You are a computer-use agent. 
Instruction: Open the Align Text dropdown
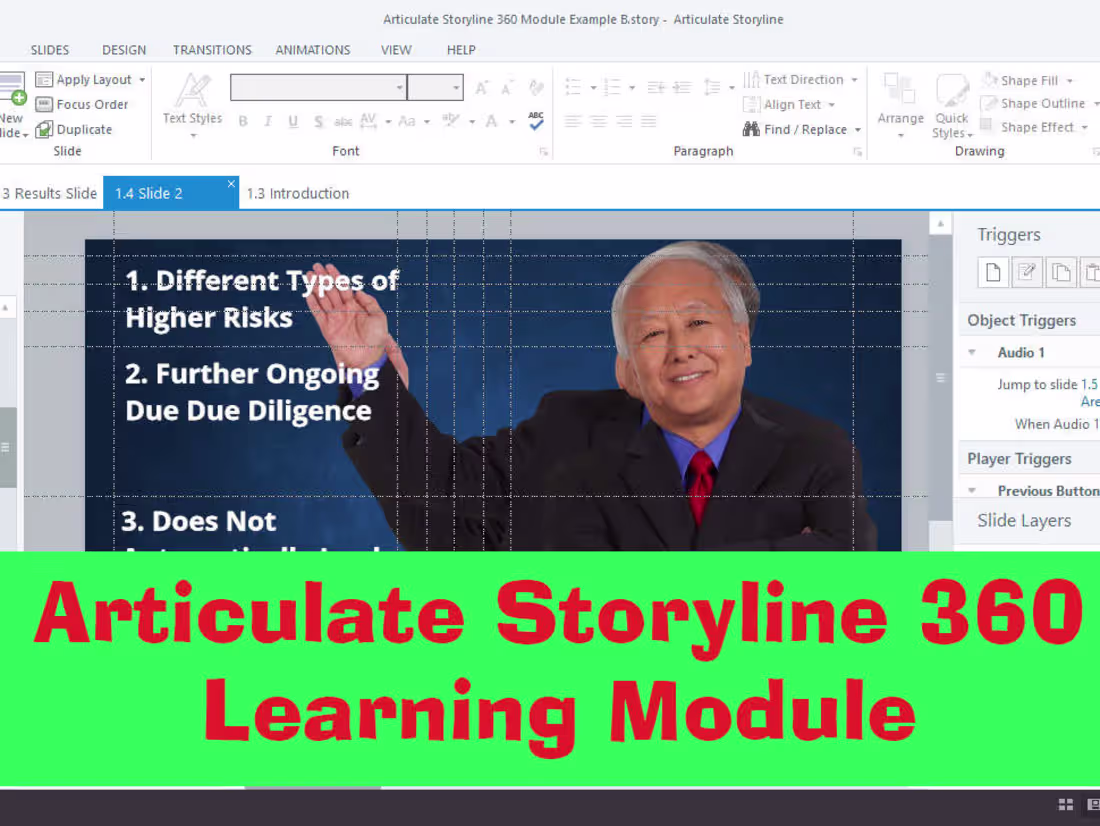(x=789, y=105)
